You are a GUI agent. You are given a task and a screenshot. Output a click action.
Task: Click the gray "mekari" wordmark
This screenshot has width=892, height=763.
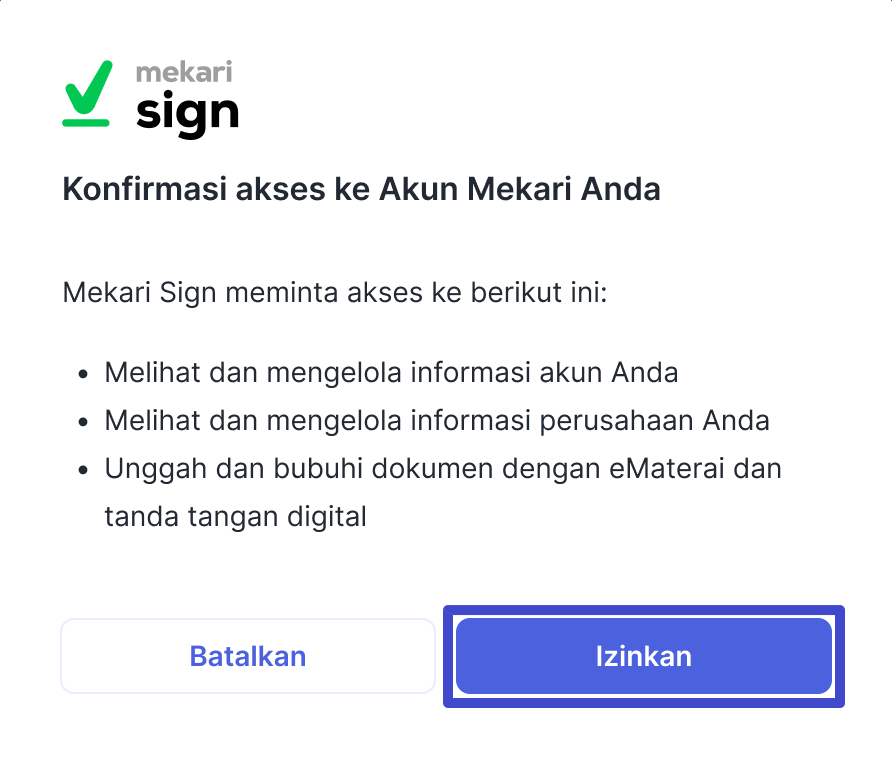pyautogui.click(x=184, y=72)
